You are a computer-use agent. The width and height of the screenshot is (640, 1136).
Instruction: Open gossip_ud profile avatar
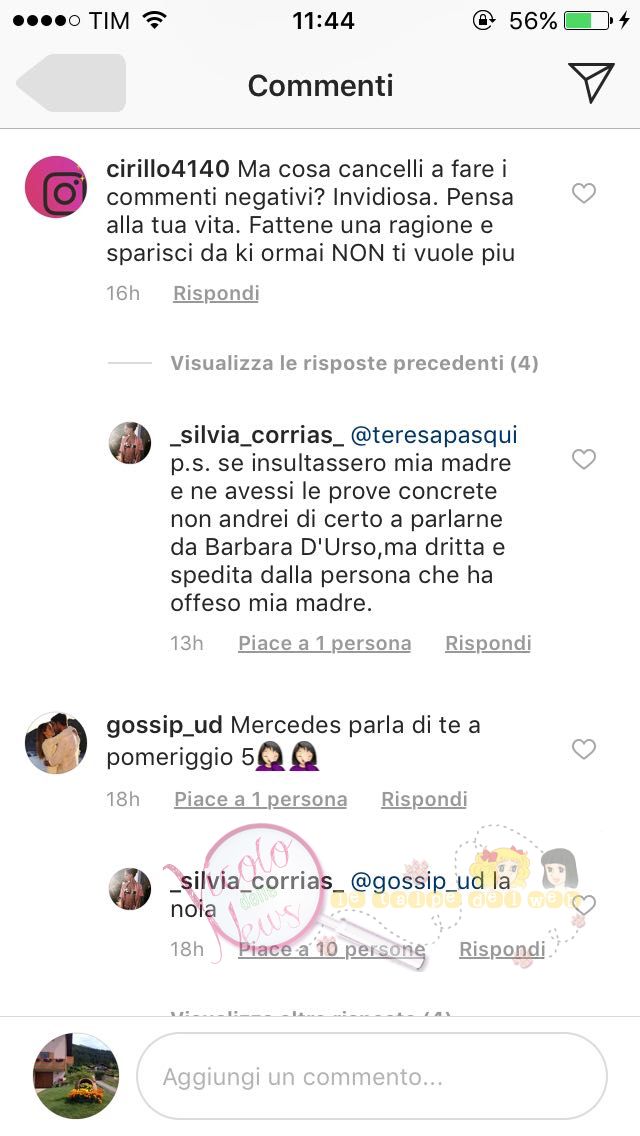point(56,743)
